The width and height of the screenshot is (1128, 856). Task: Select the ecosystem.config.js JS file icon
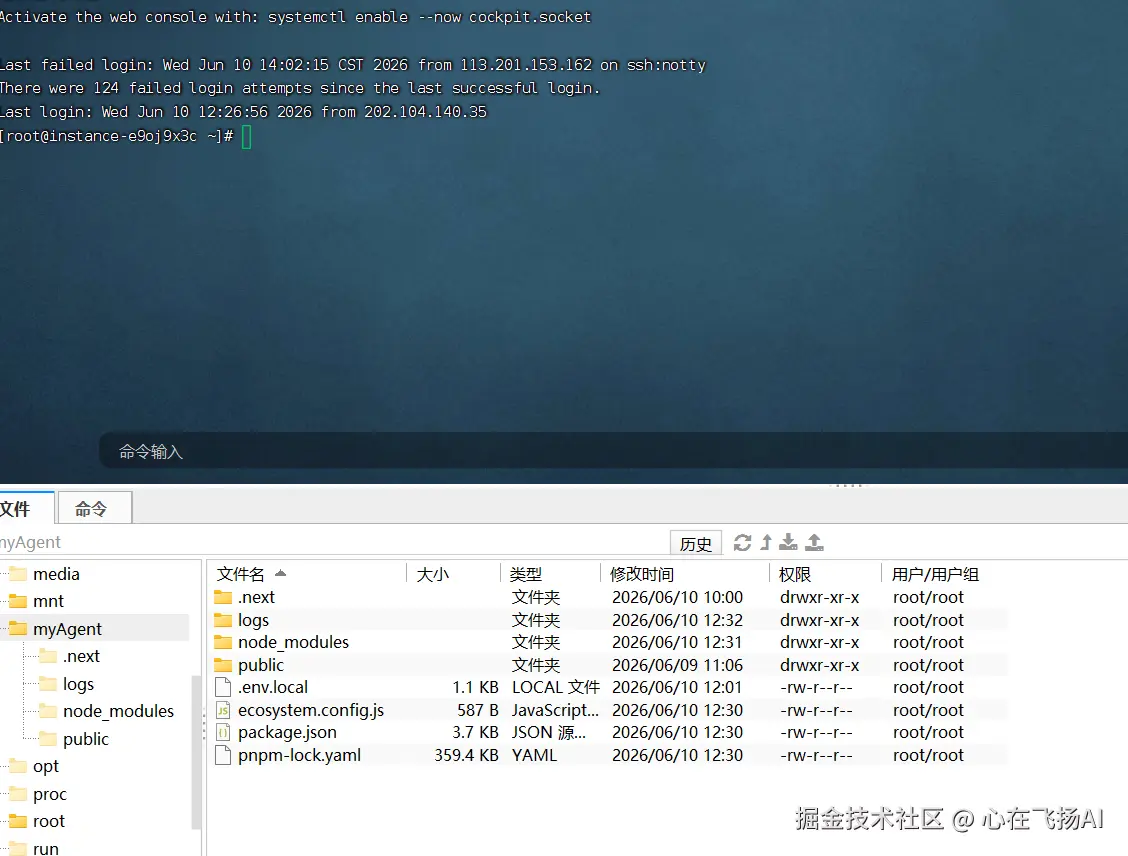tap(223, 711)
